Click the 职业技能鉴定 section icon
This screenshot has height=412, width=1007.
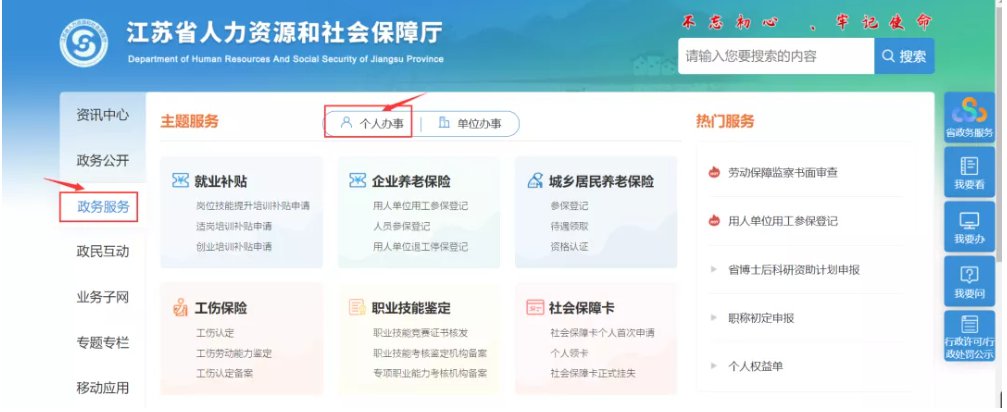pyautogui.click(x=357, y=307)
